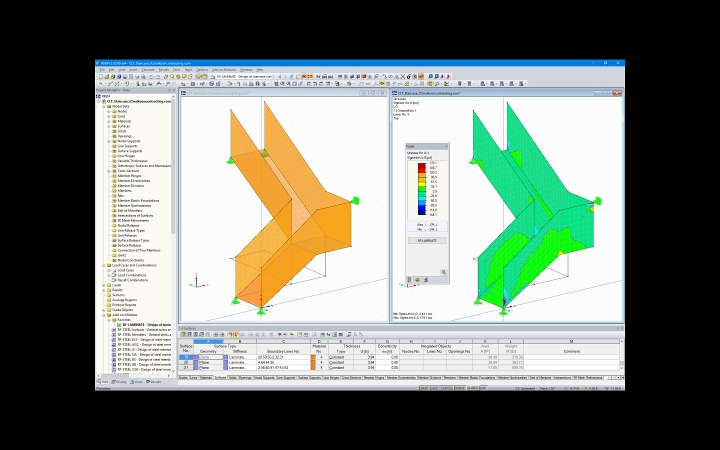
Task: Click the magnifier zoom icon in Panel
Action: pyautogui.click(x=443, y=272)
